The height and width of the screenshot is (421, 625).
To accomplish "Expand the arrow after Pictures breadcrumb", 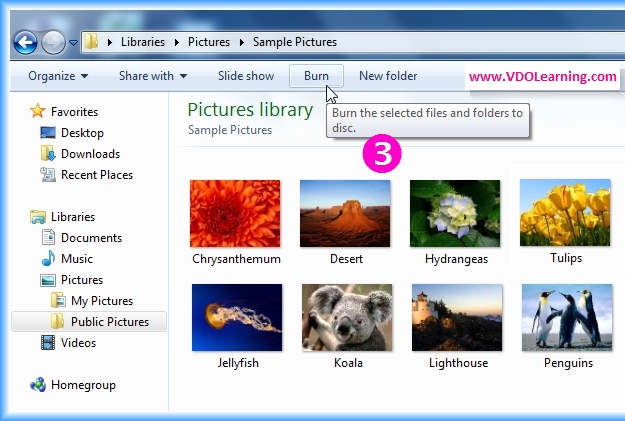I will click(242, 42).
